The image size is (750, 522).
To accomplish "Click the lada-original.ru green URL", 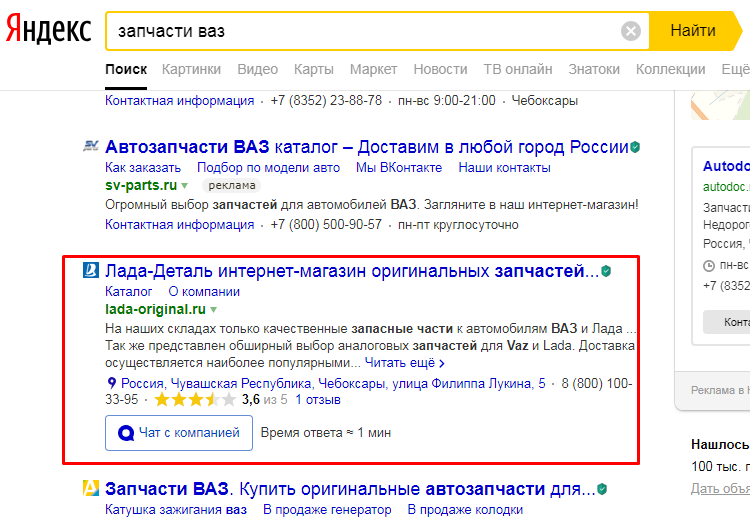I will (x=155, y=310).
